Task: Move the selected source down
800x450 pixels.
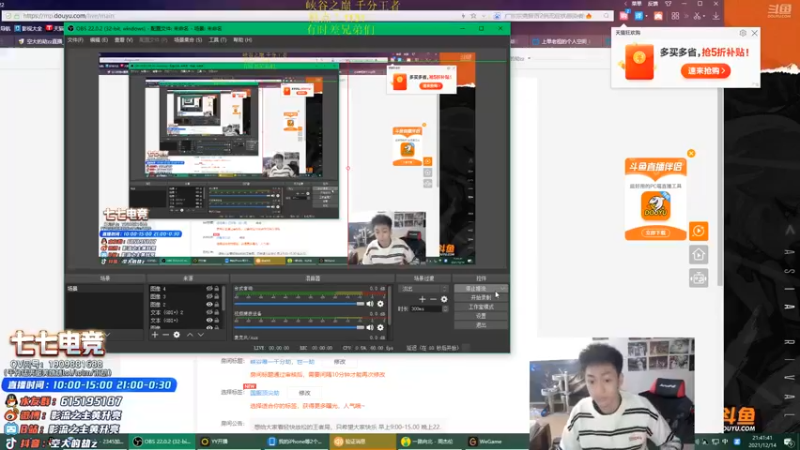Action: click(201, 335)
